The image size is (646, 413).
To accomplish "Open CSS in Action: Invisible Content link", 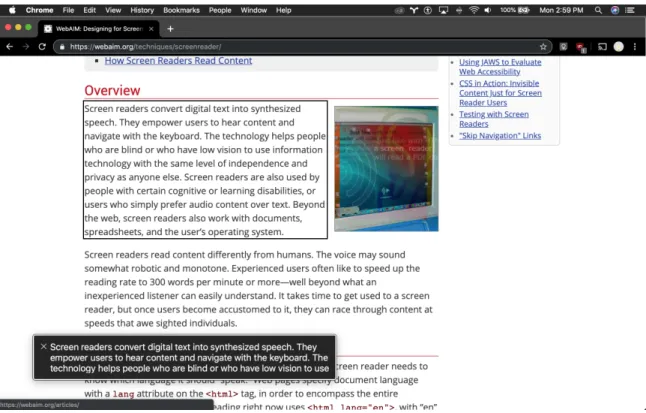I will [x=501, y=93].
